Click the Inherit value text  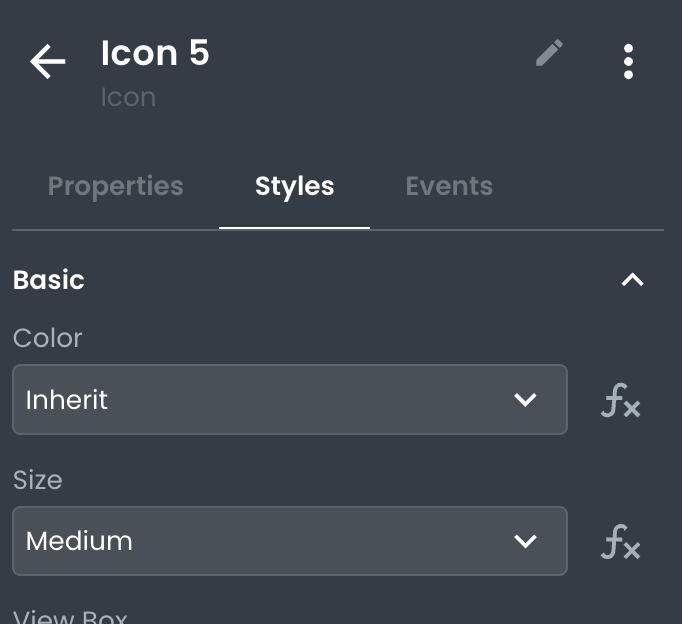coord(67,400)
